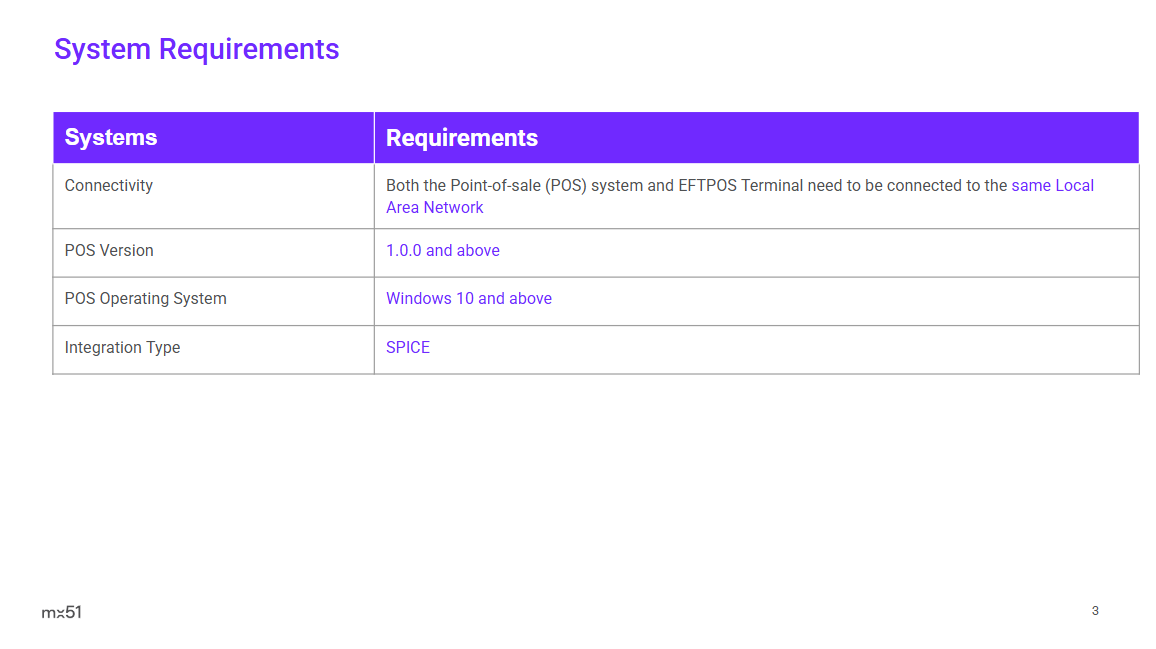Click the Requirements column header
The image size is (1156, 649).
click(x=461, y=138)
